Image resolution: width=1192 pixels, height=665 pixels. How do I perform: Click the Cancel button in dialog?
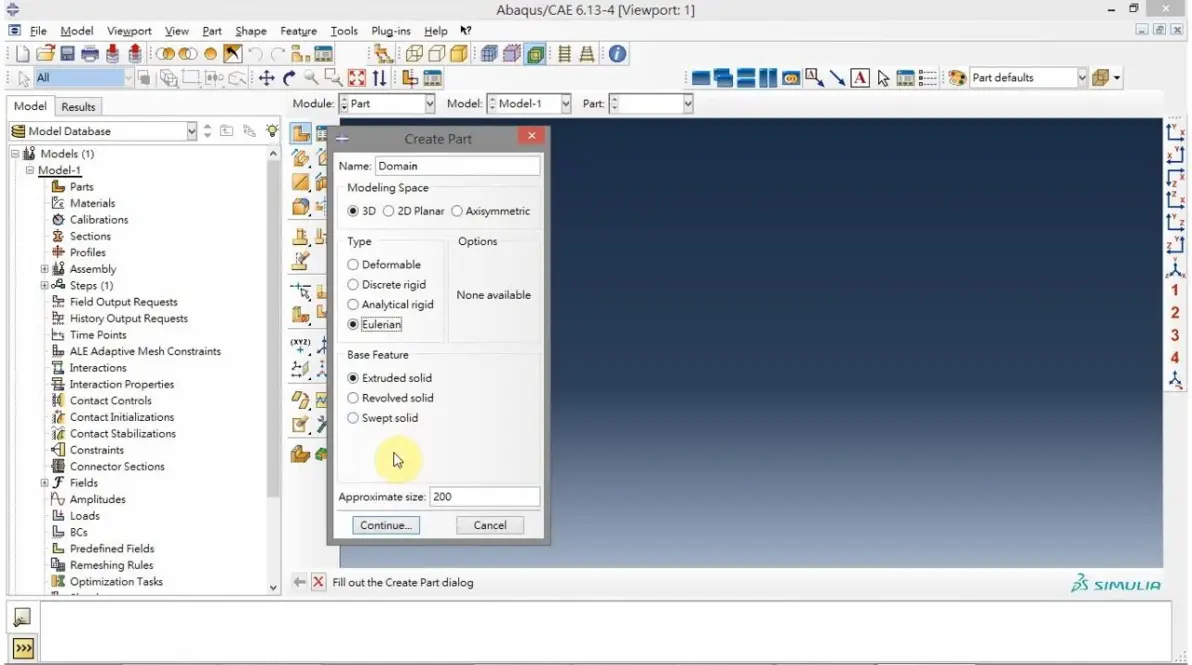[x=490, y=525]
